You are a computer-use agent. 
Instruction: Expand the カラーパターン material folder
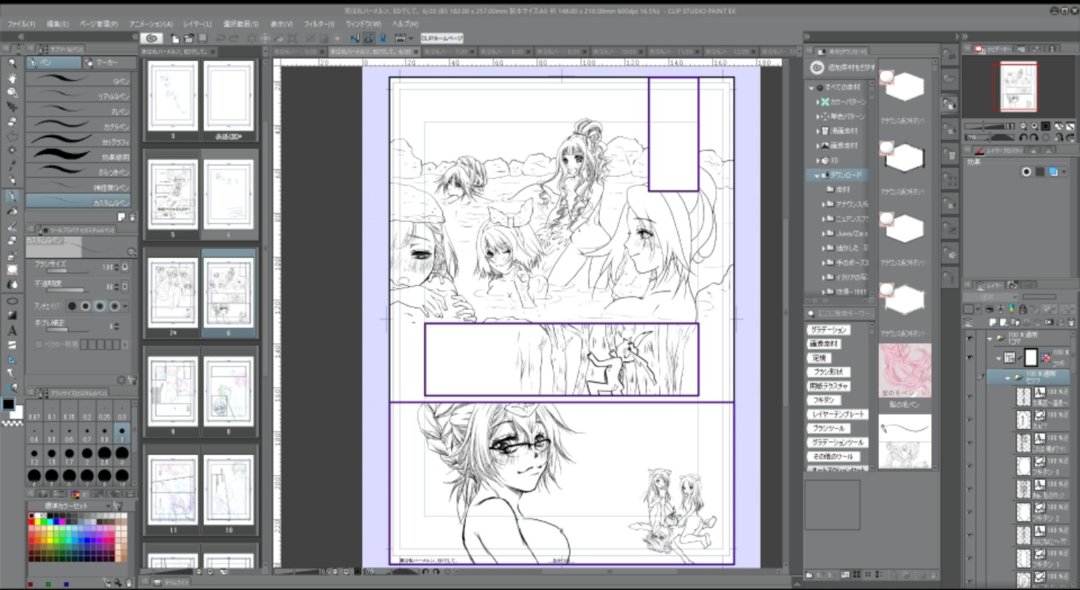tap(818, 102)
